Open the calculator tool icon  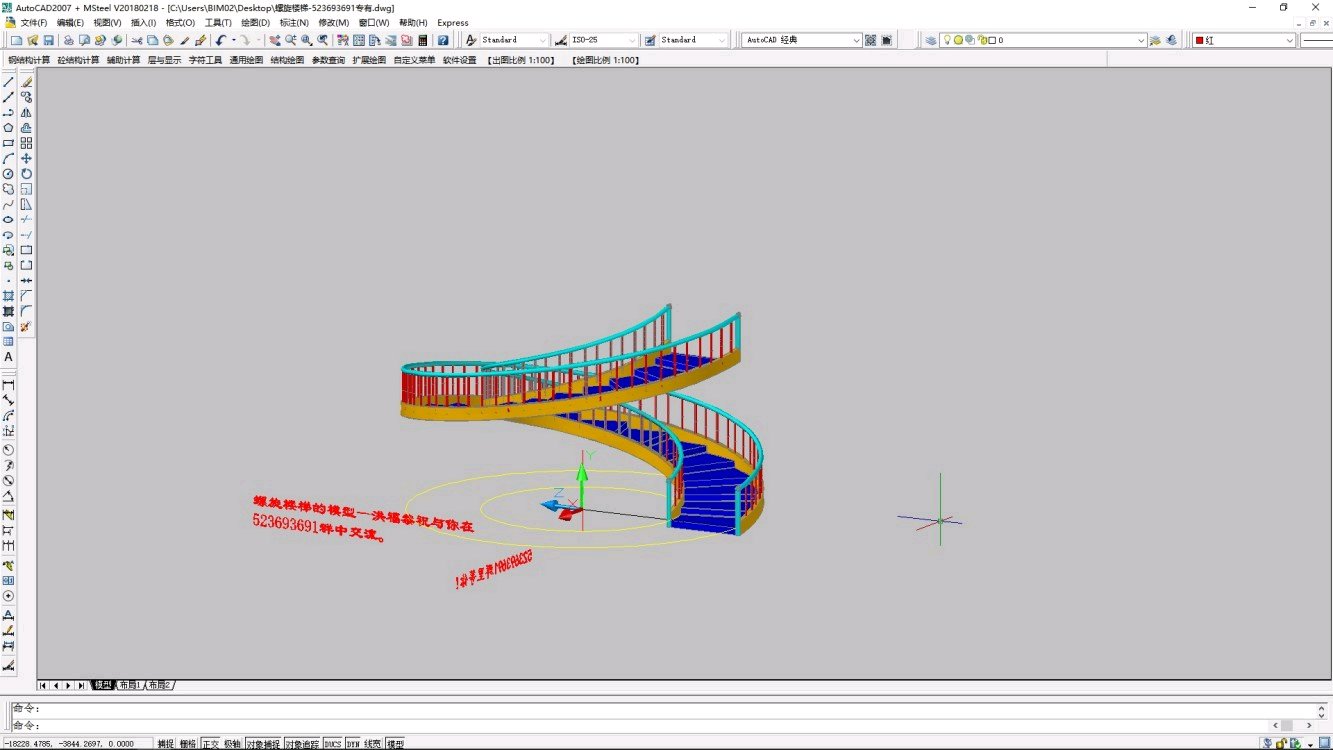tap(423, 40)
